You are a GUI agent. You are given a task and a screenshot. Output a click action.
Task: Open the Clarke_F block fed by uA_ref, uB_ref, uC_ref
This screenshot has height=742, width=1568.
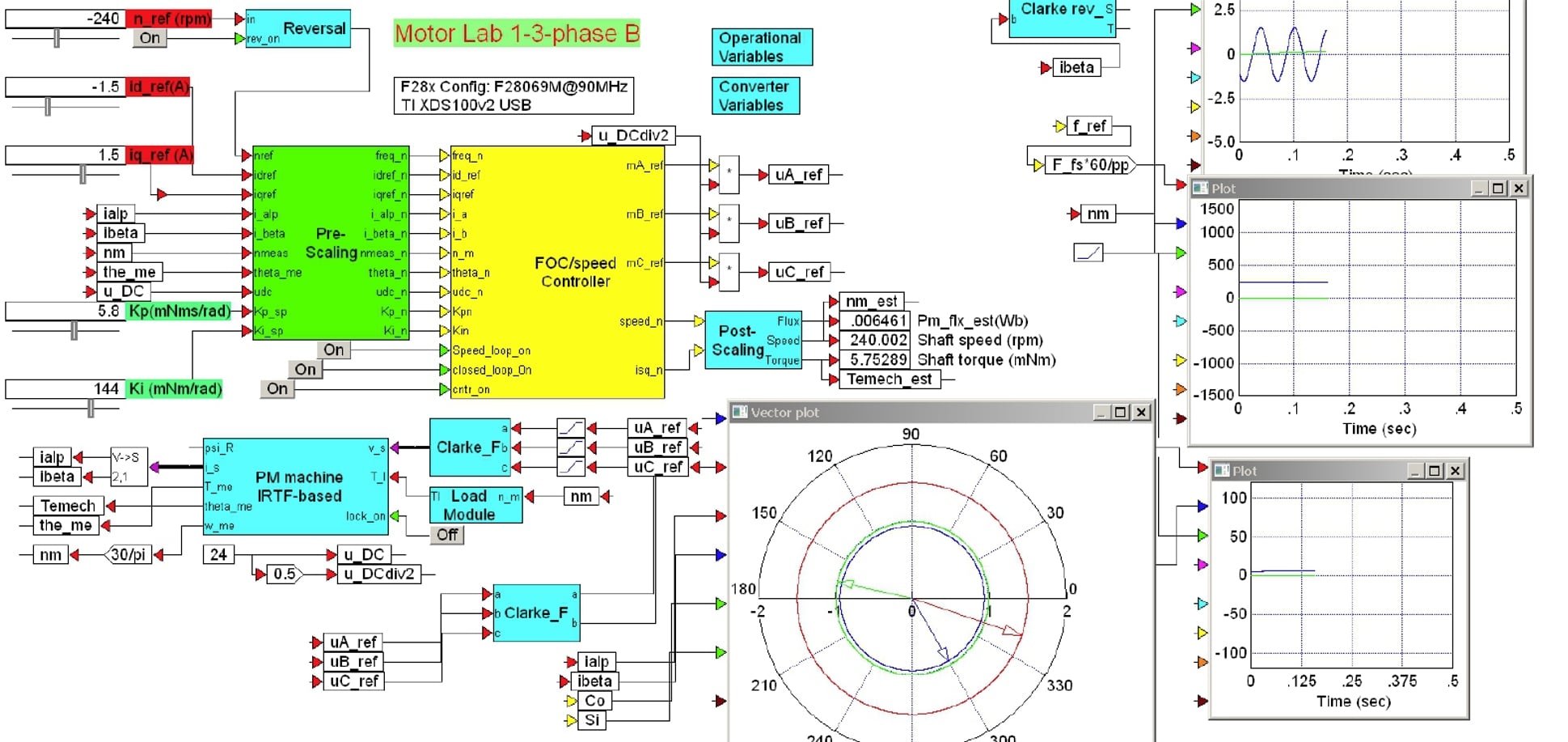coord(536,613)
